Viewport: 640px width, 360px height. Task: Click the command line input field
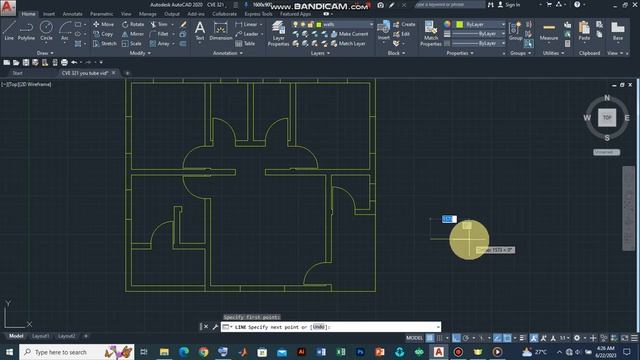331,327
